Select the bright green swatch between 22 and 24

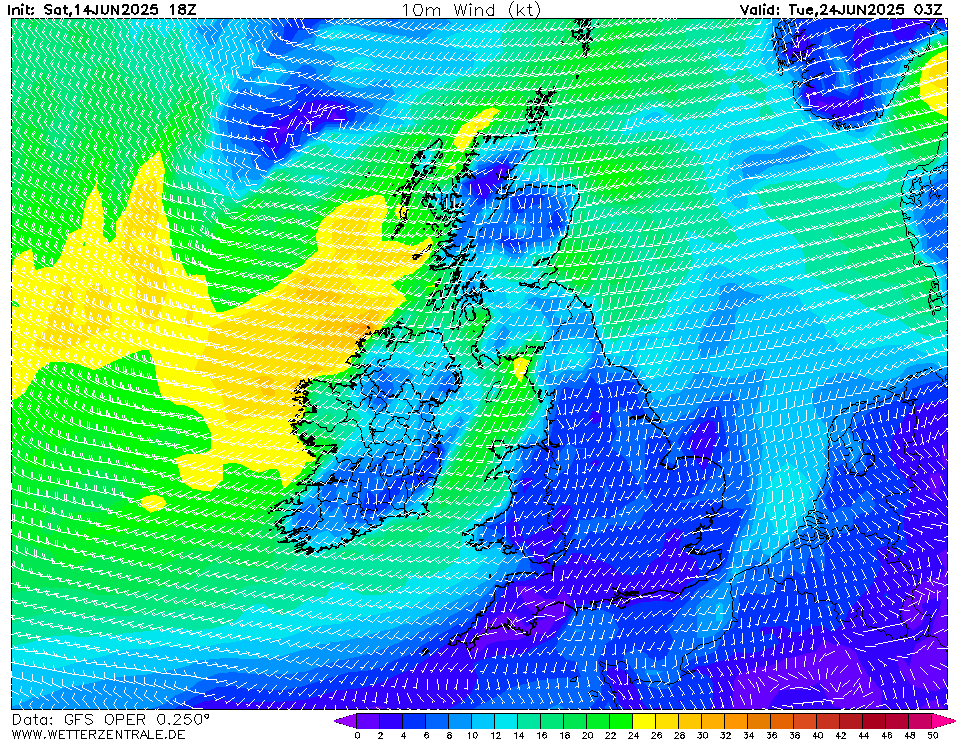point(621,721)
